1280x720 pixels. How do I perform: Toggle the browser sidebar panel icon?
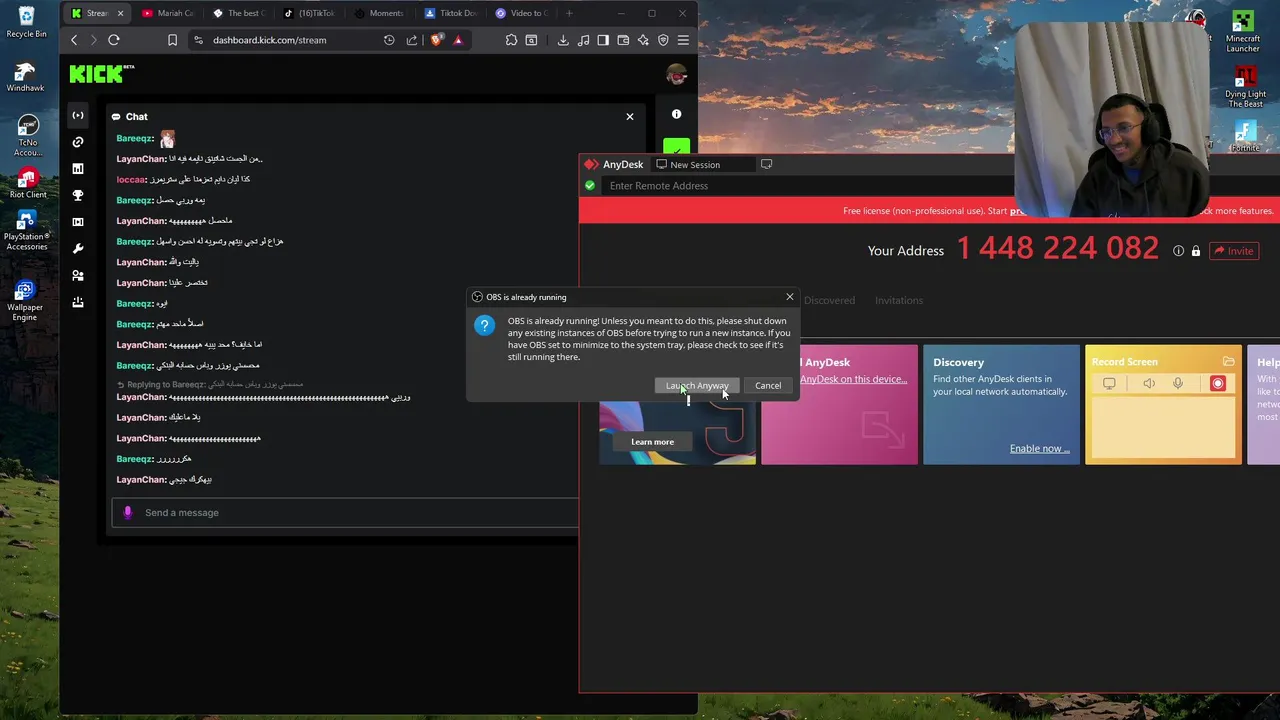click(x=603, y=40)
